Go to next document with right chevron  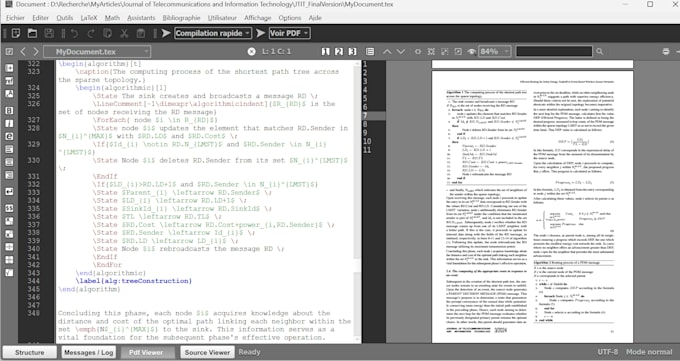(36, 52)
